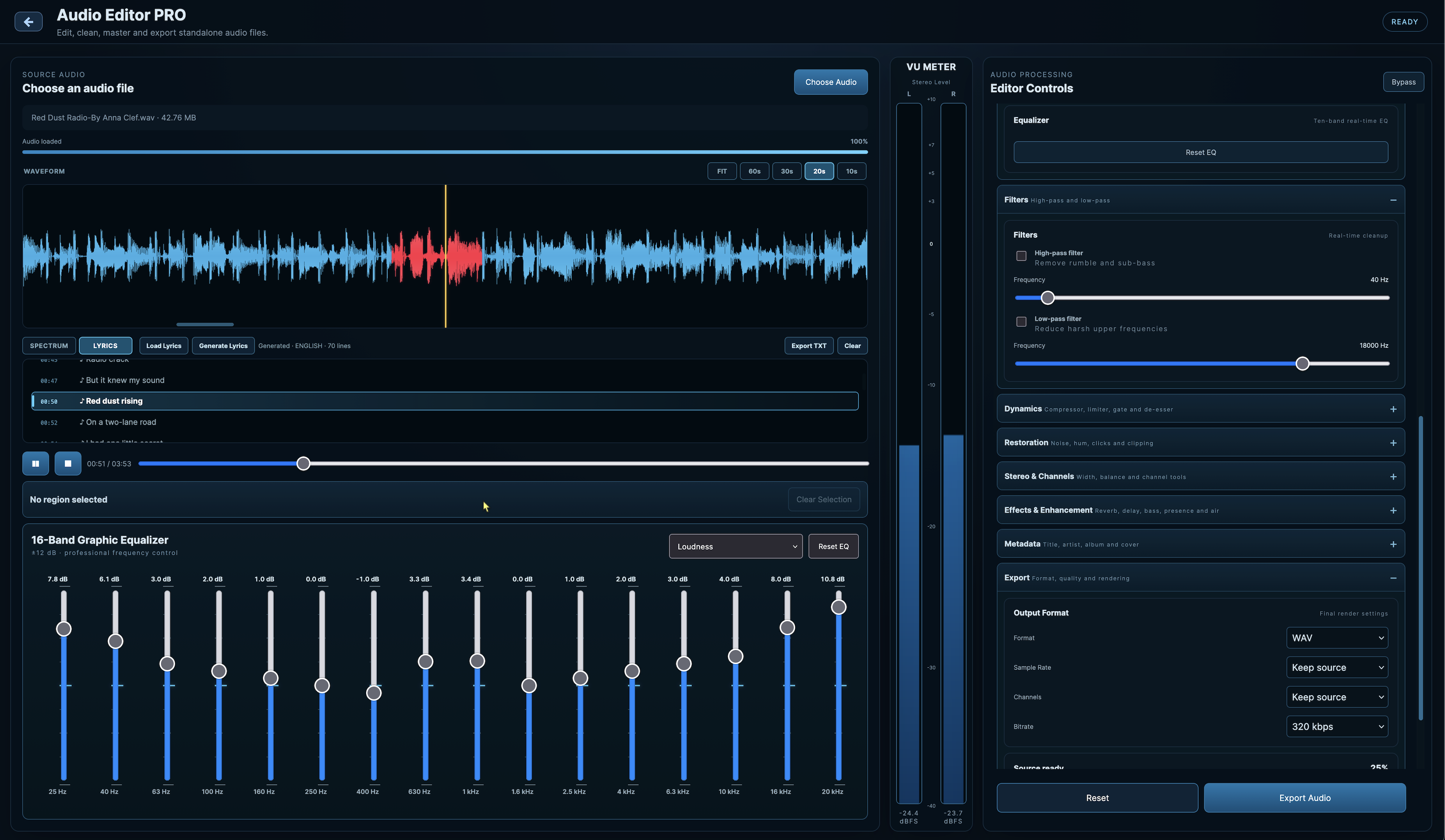
Task: Go back using the arrow button
Action: [28, 22]
